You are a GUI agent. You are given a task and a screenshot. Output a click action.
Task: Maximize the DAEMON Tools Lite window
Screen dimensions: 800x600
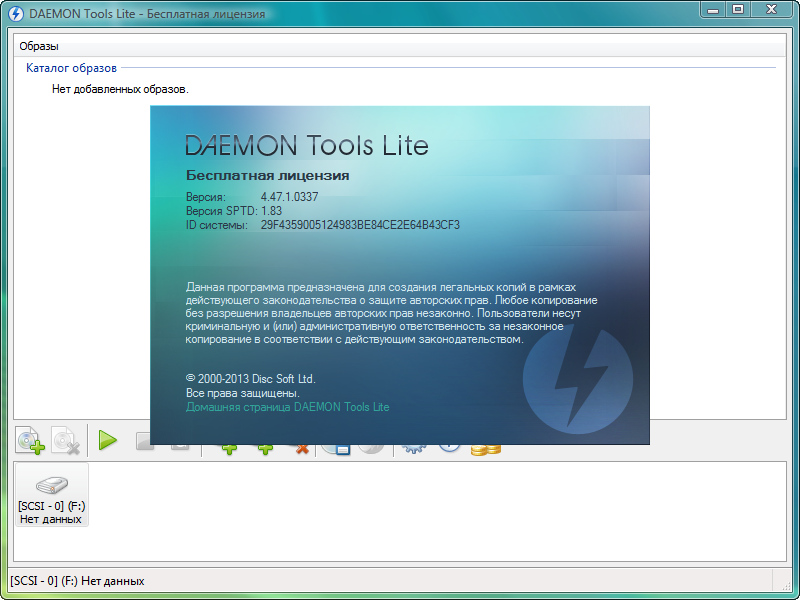click(738, 9)
